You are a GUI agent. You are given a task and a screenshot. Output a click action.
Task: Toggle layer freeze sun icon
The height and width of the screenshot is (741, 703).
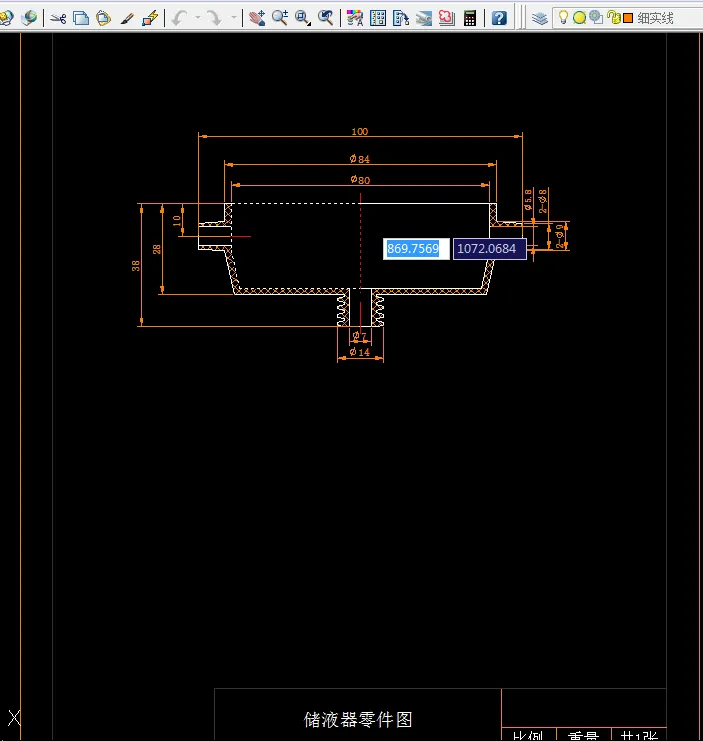pos(579,18)
